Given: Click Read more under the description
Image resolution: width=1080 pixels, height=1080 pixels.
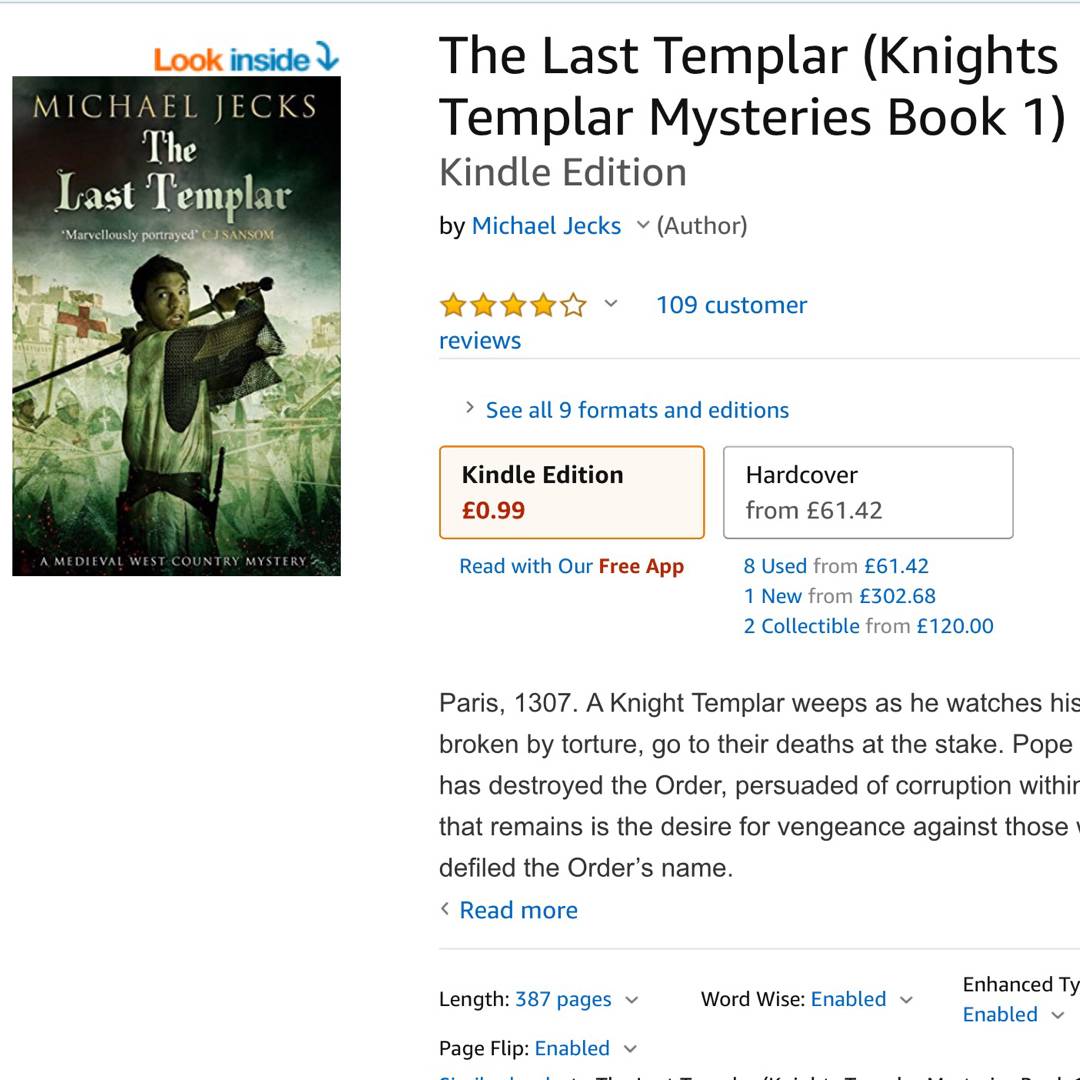Looking at the screenshot, I should (518, 910).
